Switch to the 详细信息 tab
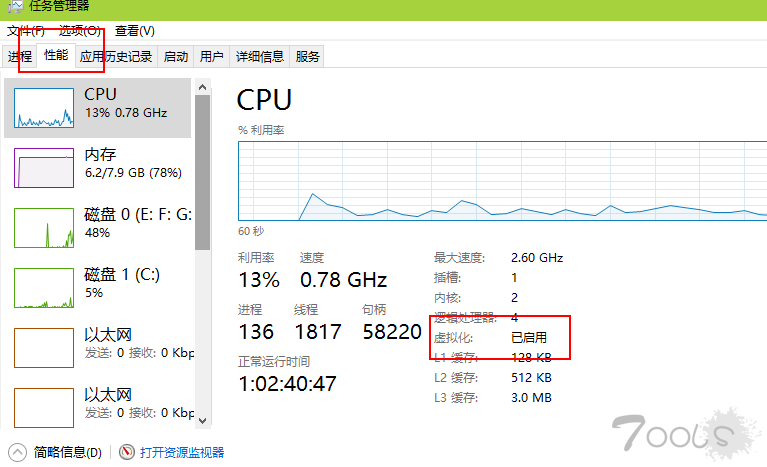Screen dimensions: 767x467 (260, 57)
